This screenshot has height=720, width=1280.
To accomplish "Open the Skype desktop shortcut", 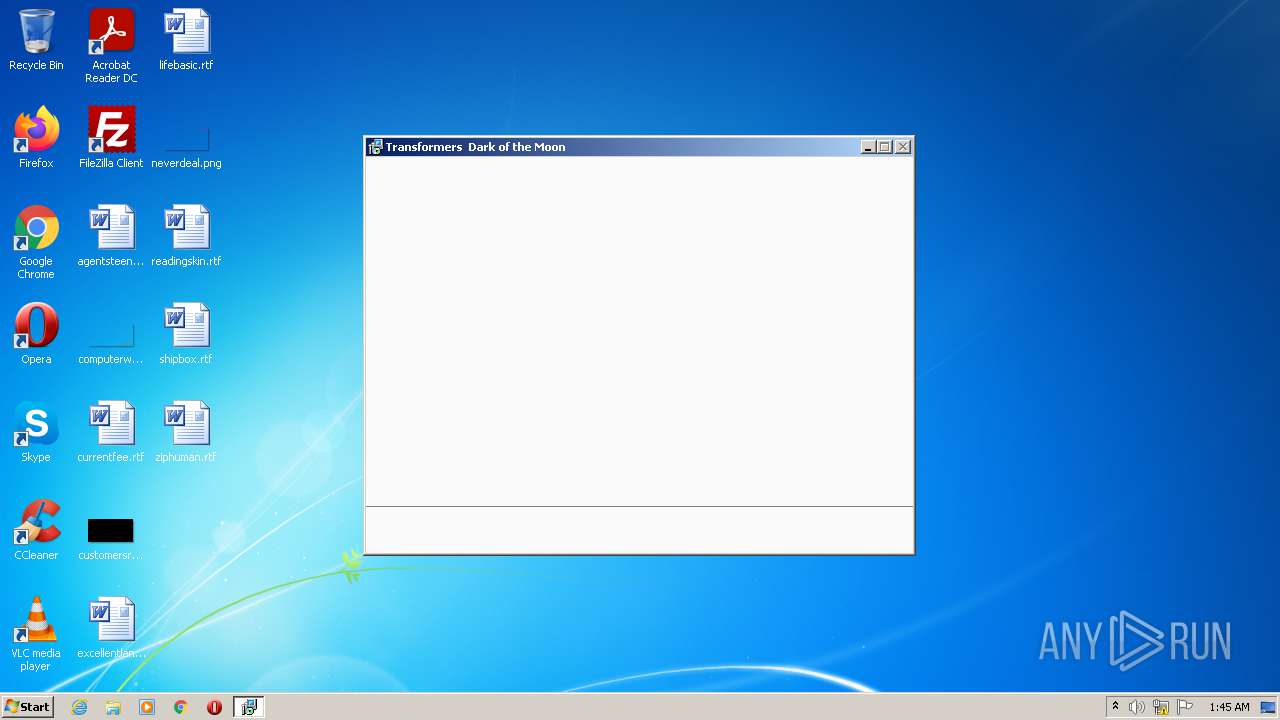I will pyautogui.click(x=36, y=432).
